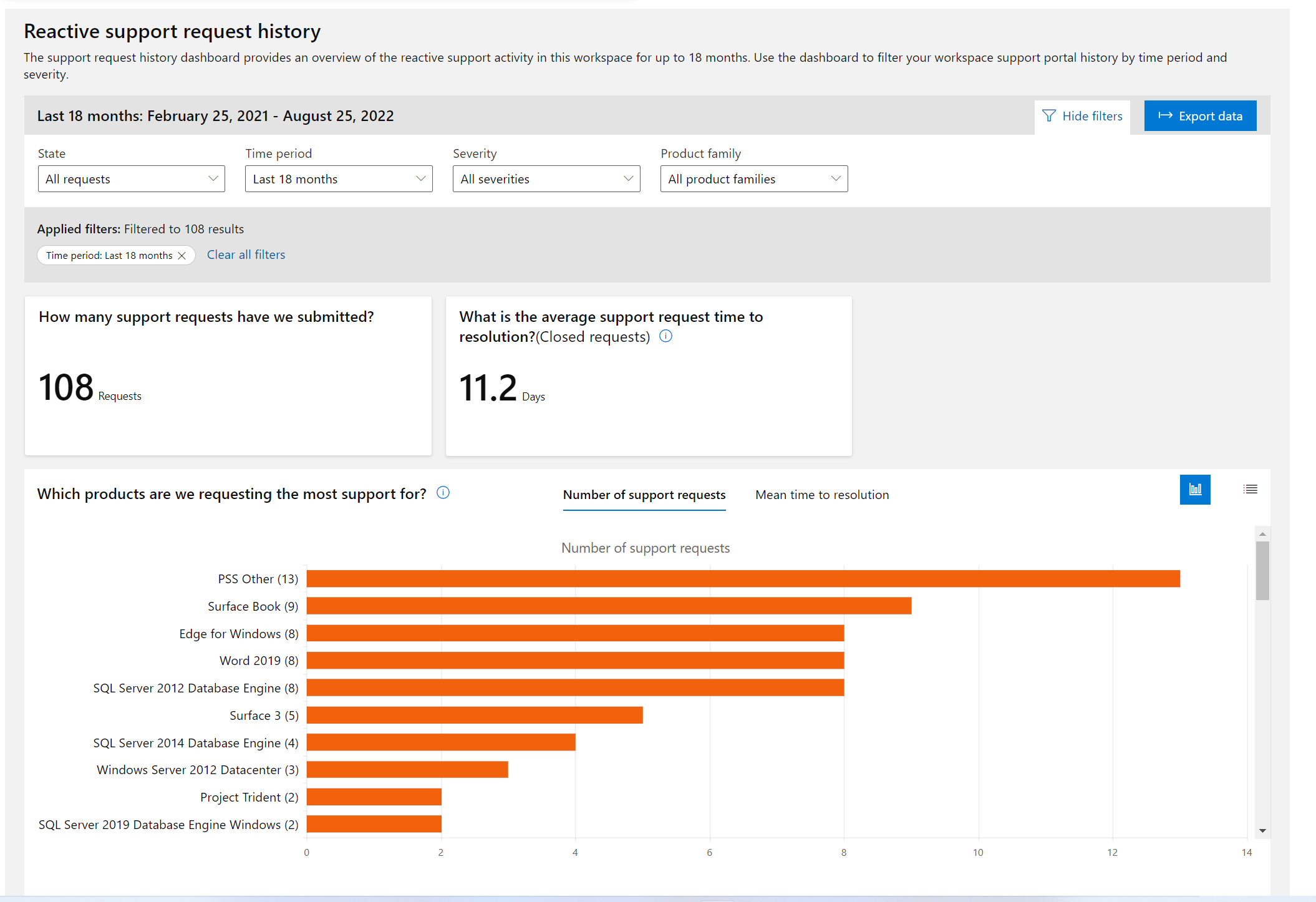Viewport: 1316px width, 902px height.
Task: Click info icon next to products question
Action: coord(443,493)
